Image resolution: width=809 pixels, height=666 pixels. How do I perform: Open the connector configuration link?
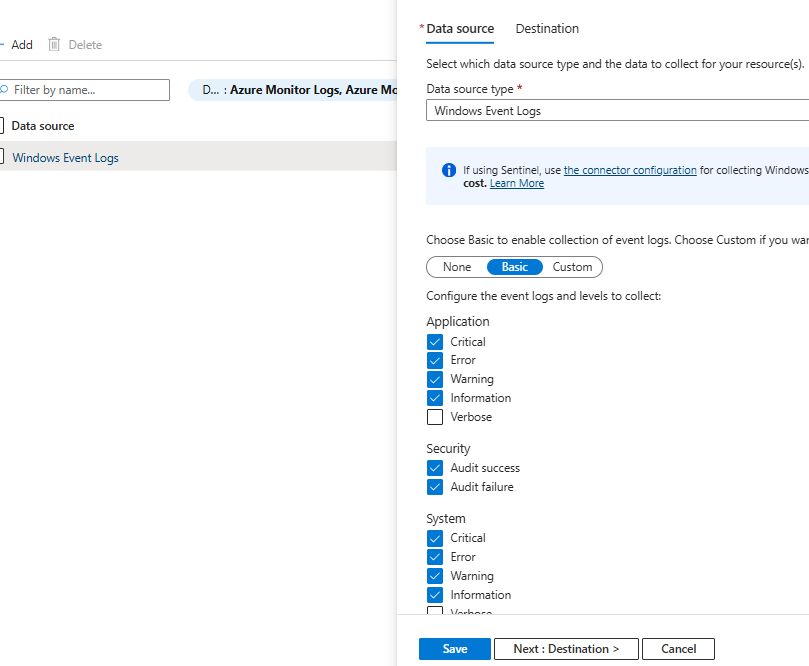coord(630,170)
